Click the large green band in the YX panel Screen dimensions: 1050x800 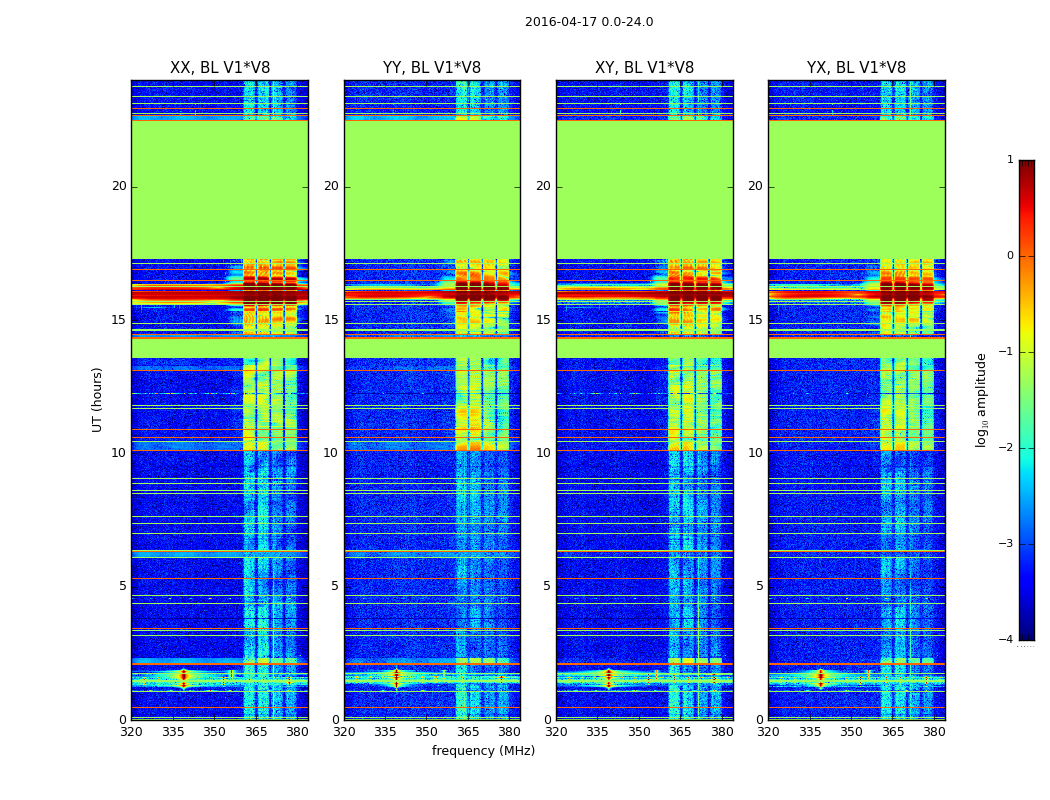tap(856, 190)
